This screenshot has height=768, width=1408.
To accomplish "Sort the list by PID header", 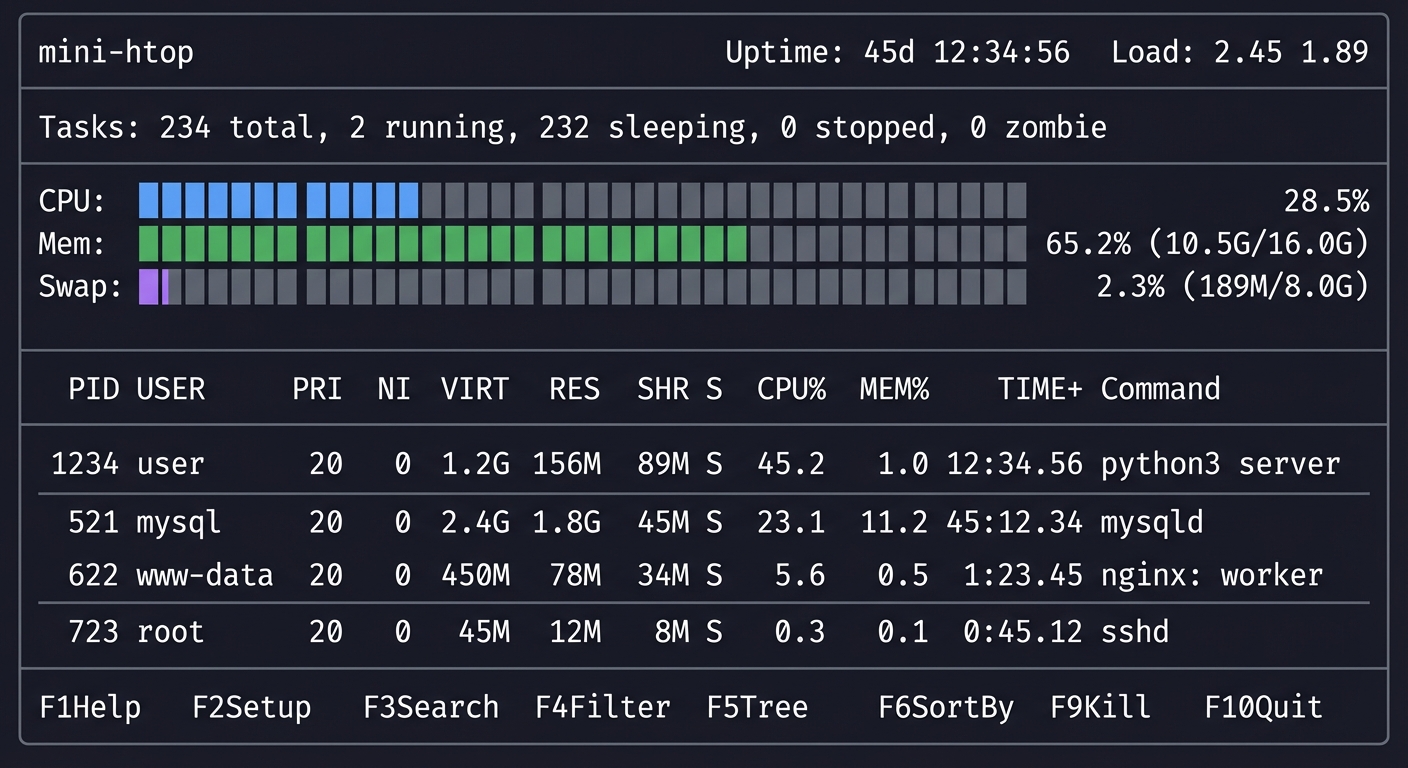I will click(95, 389).
